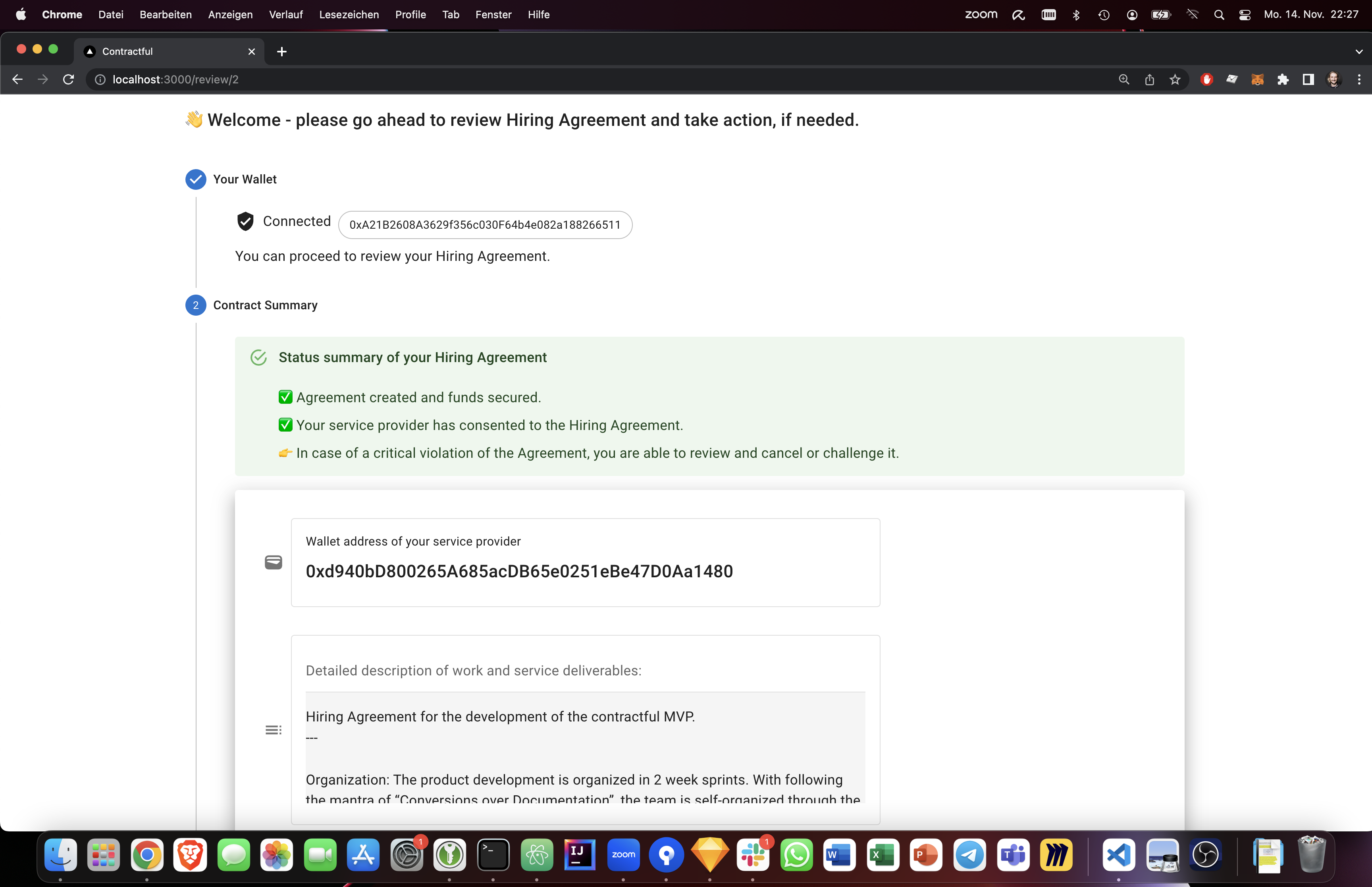Reload the localhost review page

[69, 79]
